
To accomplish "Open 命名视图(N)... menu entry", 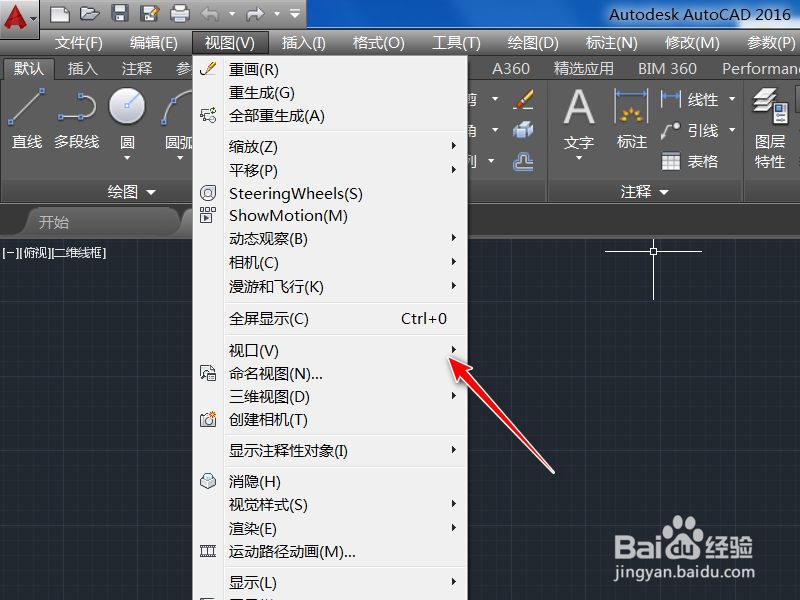I will click(x=330, y=374).
